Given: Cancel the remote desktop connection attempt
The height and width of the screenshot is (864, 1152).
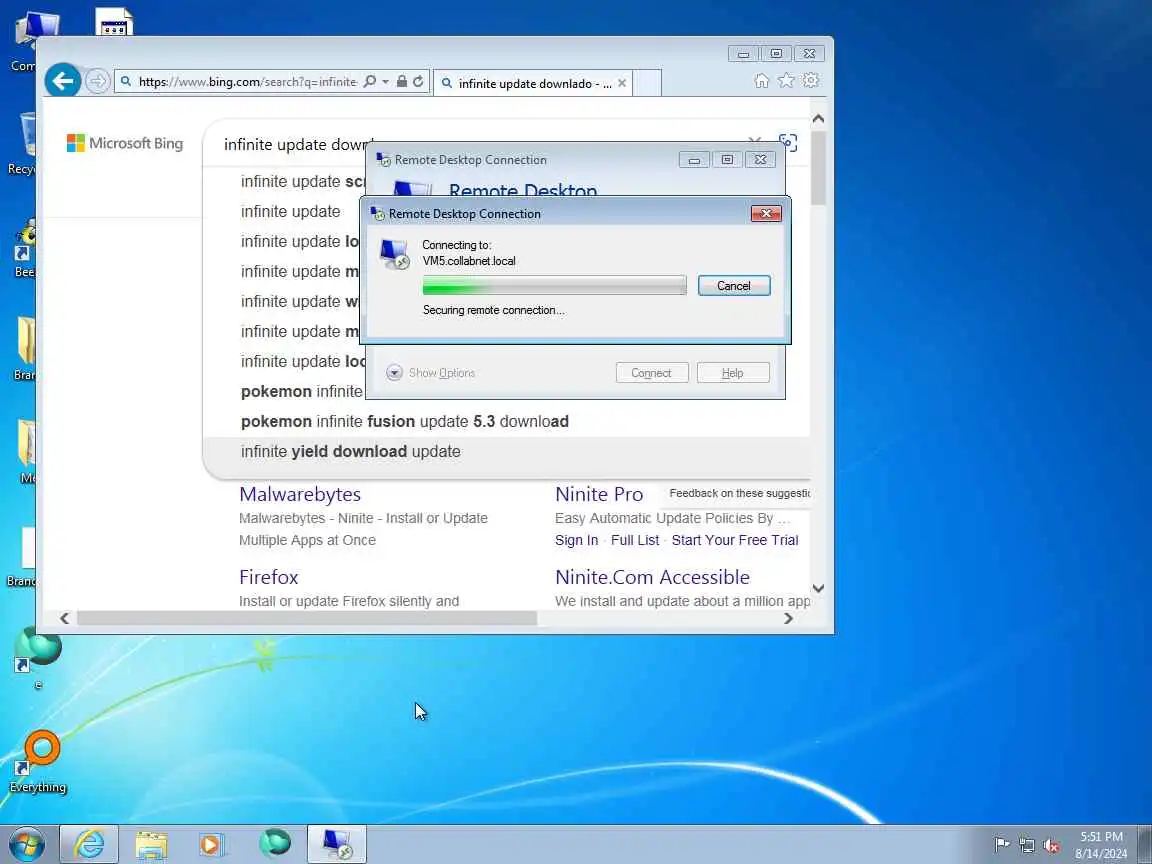Looking at the screenshot, I should (734, 286).
